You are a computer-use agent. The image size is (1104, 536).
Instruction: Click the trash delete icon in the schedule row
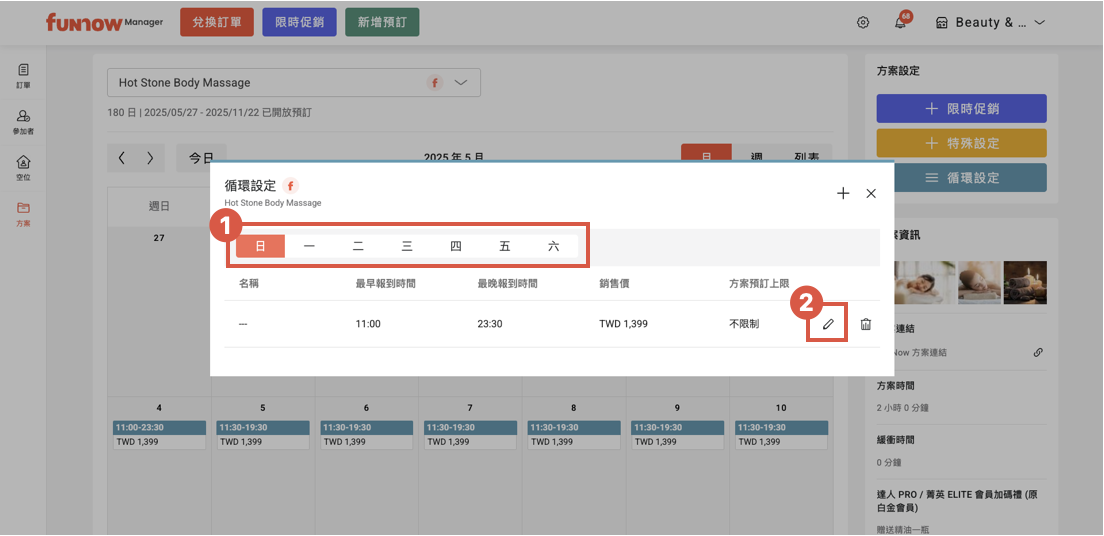(866, 324)
